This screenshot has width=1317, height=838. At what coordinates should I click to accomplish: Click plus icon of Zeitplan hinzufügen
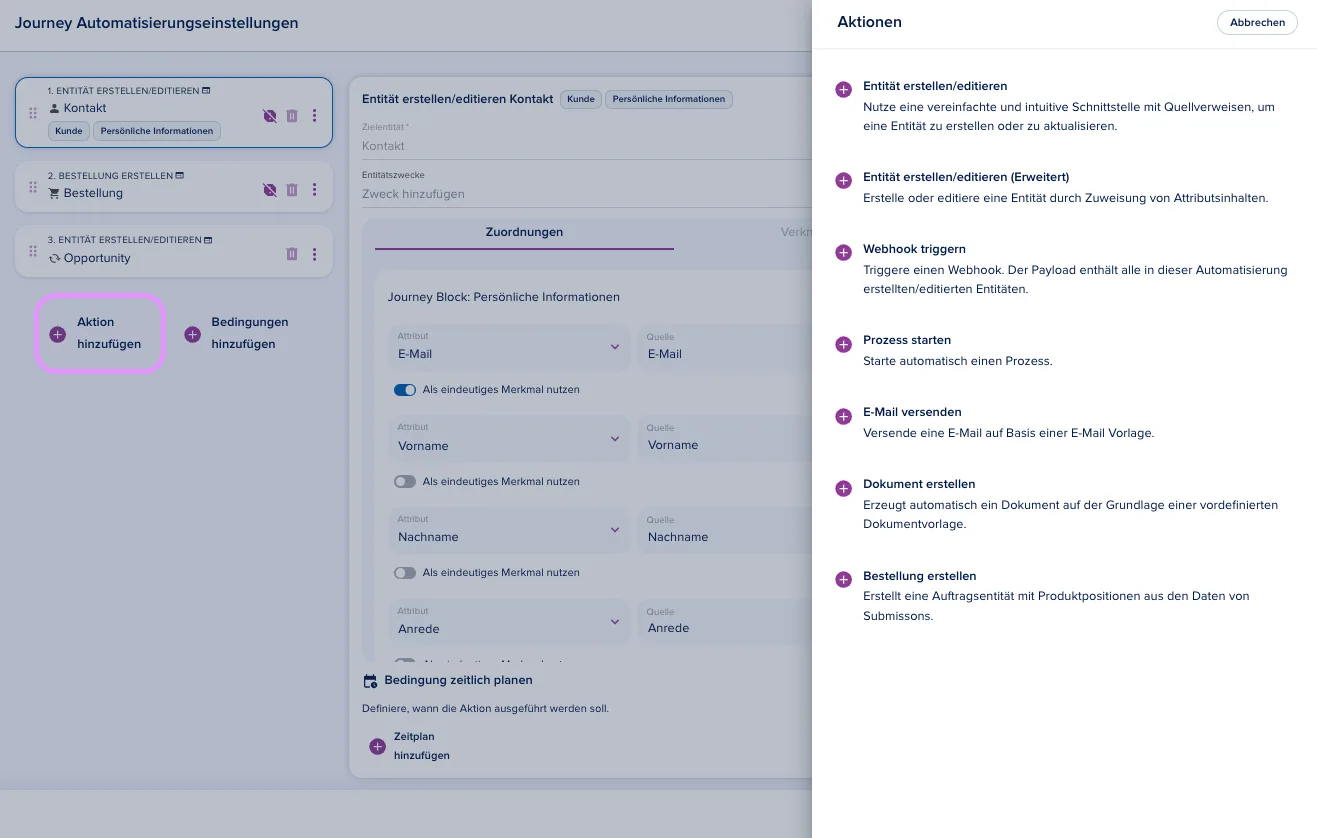pos(377,747)
